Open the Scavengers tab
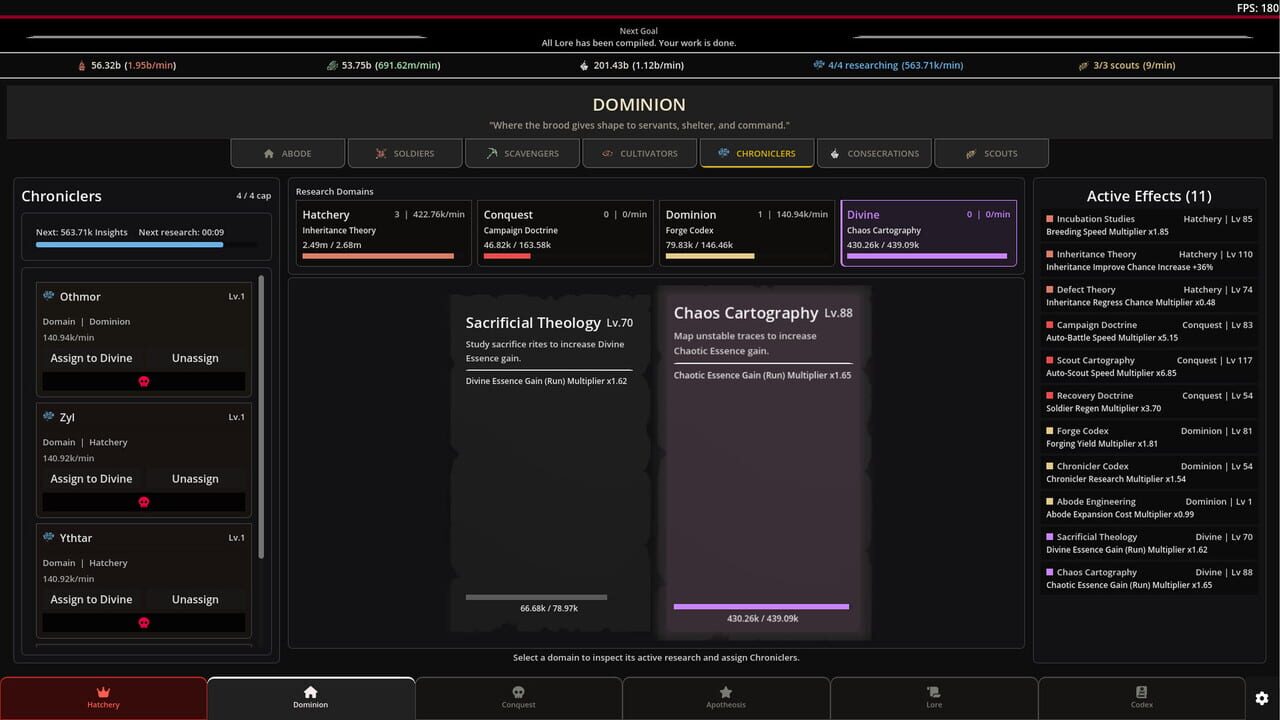Viewport: 1280px width, 720px height. click(522, 153)
